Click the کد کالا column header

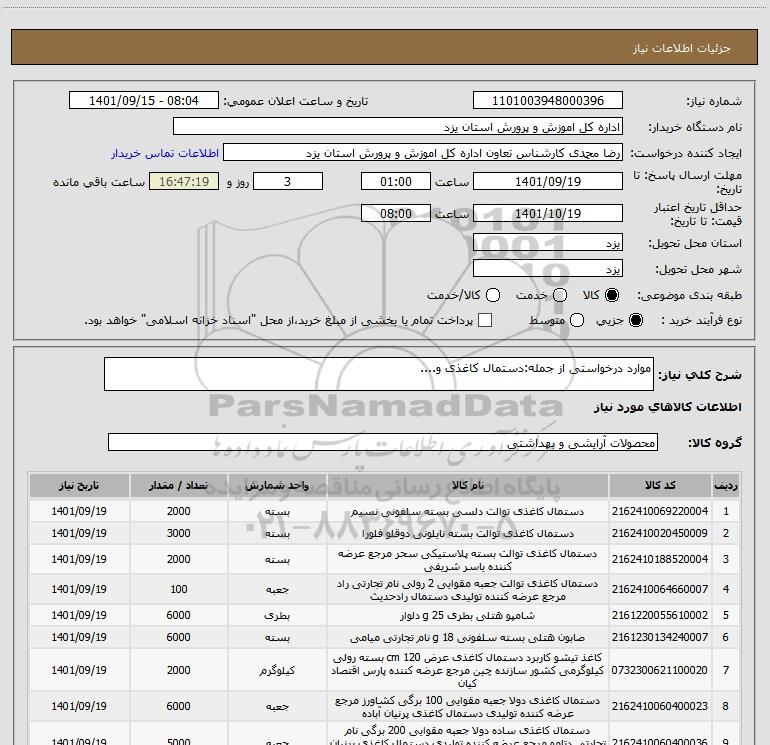660,486
